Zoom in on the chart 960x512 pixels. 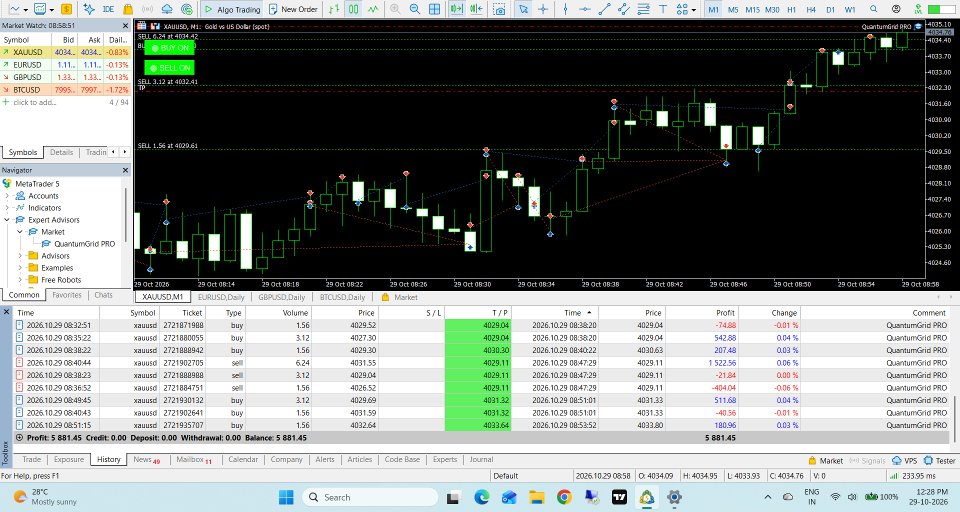(396, 9)
